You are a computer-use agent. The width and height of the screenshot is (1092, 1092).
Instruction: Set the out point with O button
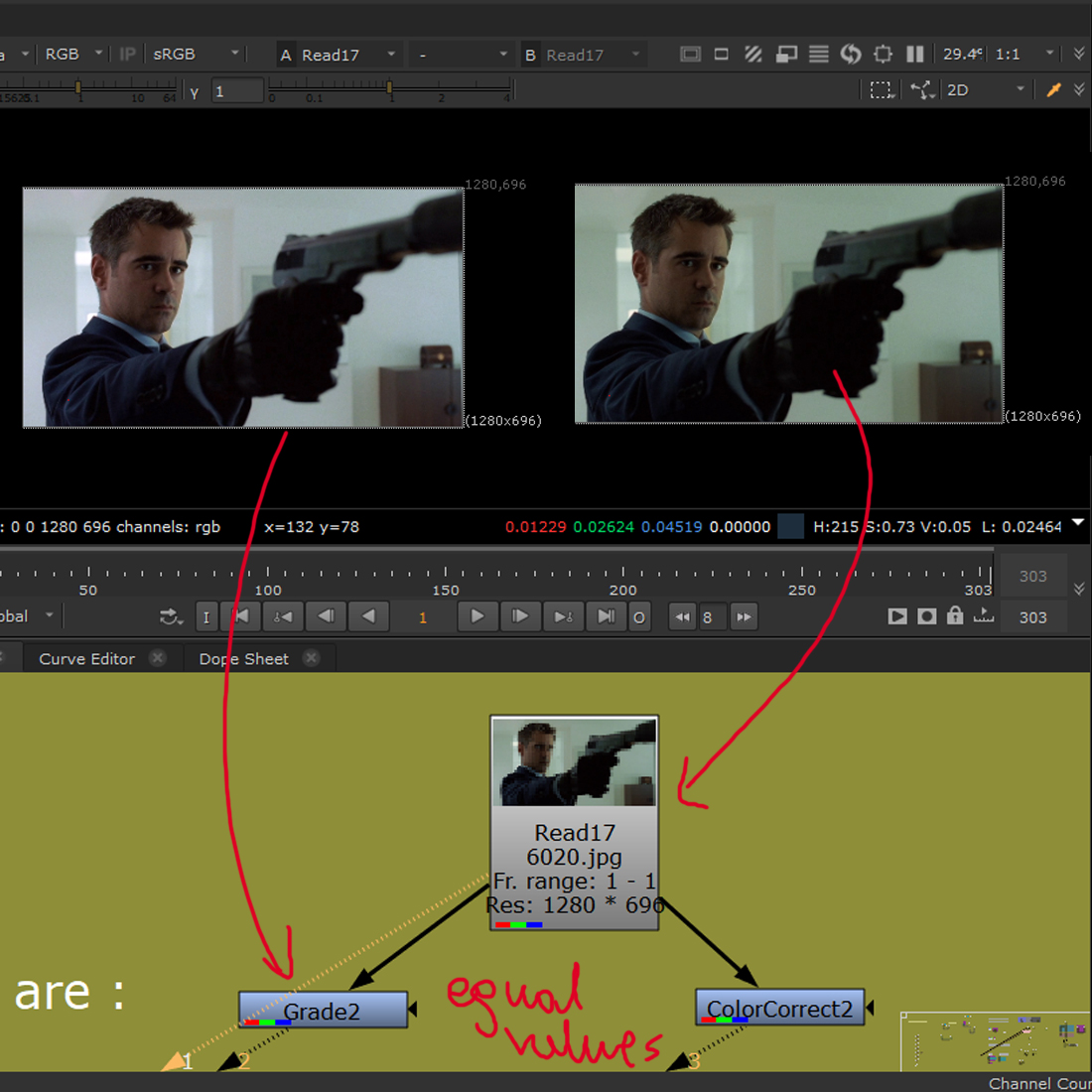click(638, 617)
